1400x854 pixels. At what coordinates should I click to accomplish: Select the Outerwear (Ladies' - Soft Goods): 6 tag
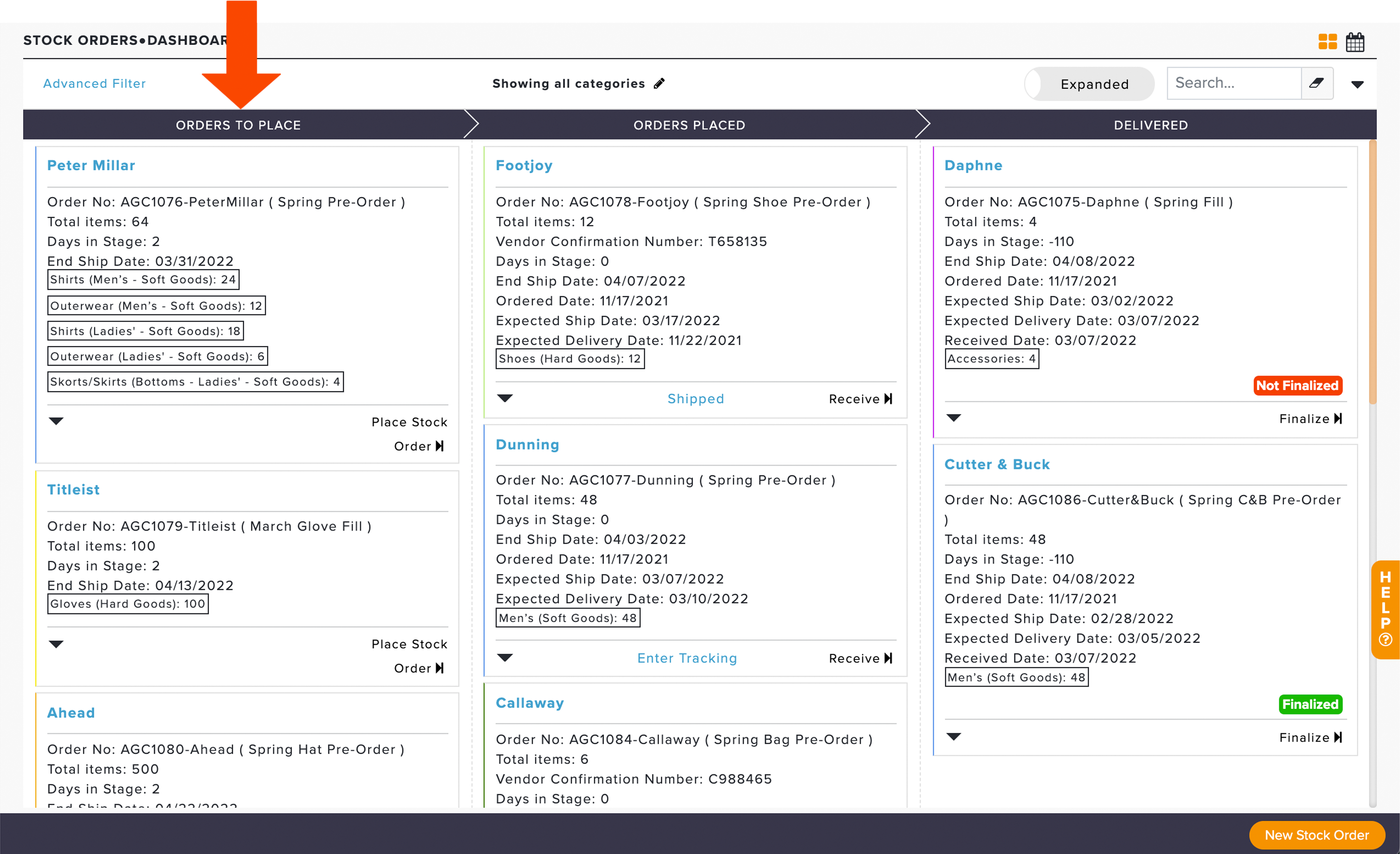(x=157, y=356)
